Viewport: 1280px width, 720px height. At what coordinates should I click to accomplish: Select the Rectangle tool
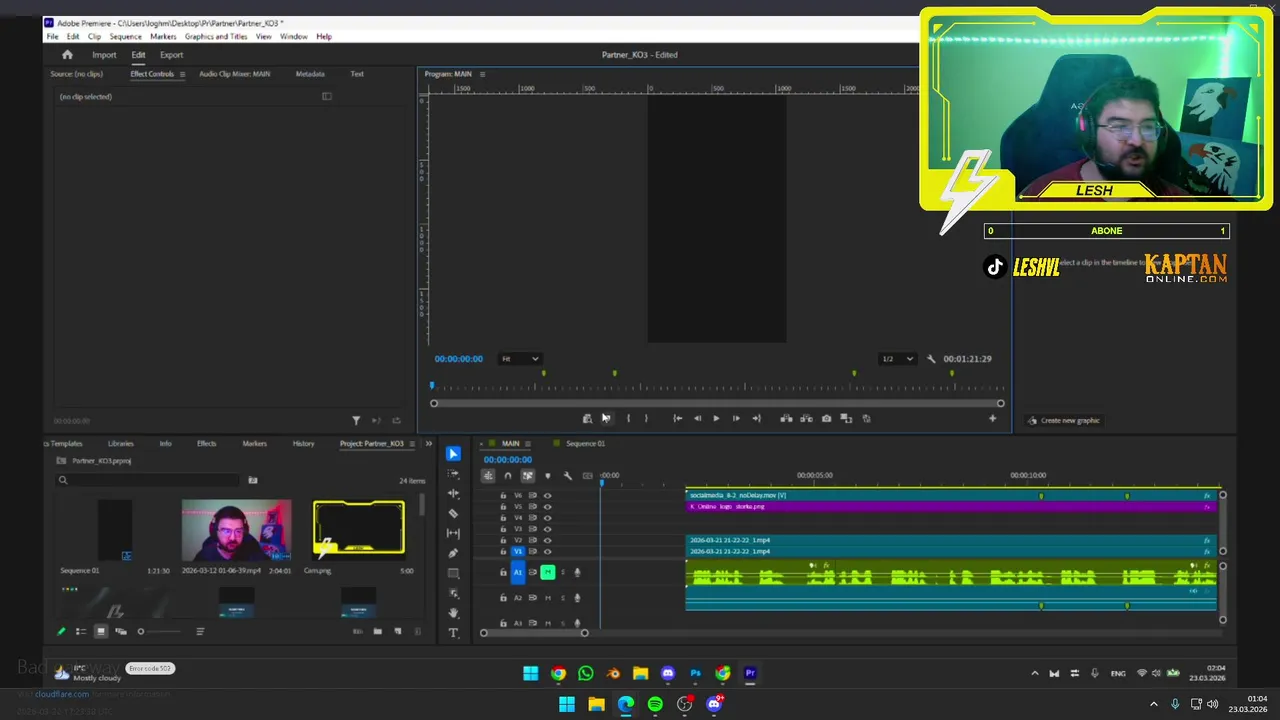[x=453, y=573]
